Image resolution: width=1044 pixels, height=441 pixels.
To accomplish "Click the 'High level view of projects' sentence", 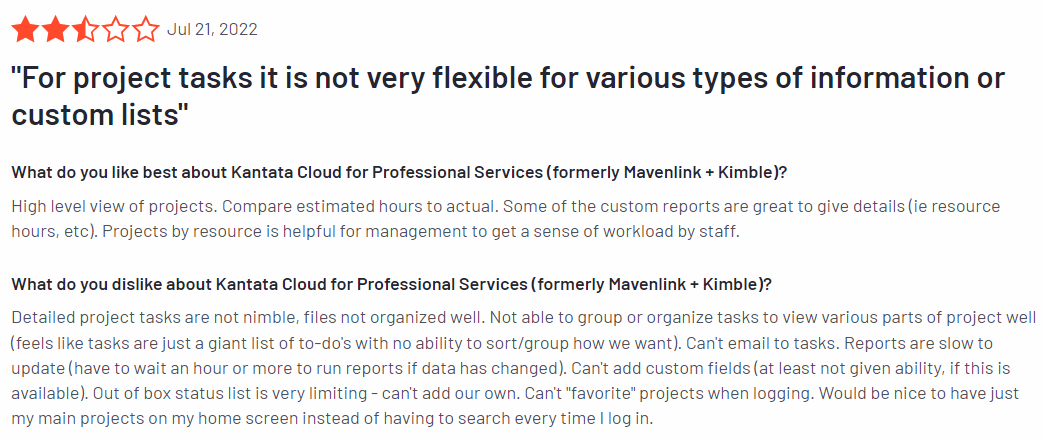I will coord(110,206).
